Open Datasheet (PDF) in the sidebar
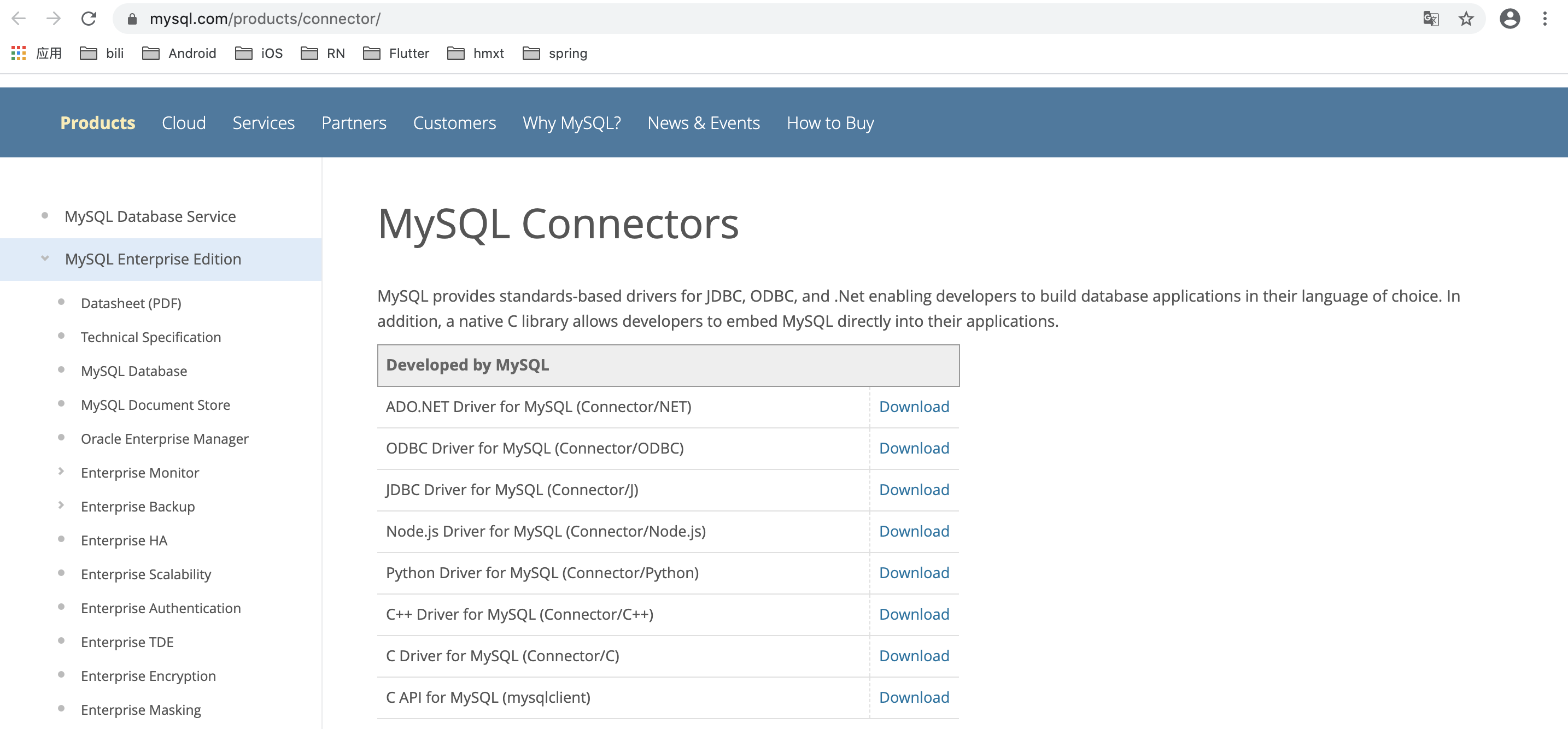Viewport: 1568px width, 729px height. tap(131, 303)
